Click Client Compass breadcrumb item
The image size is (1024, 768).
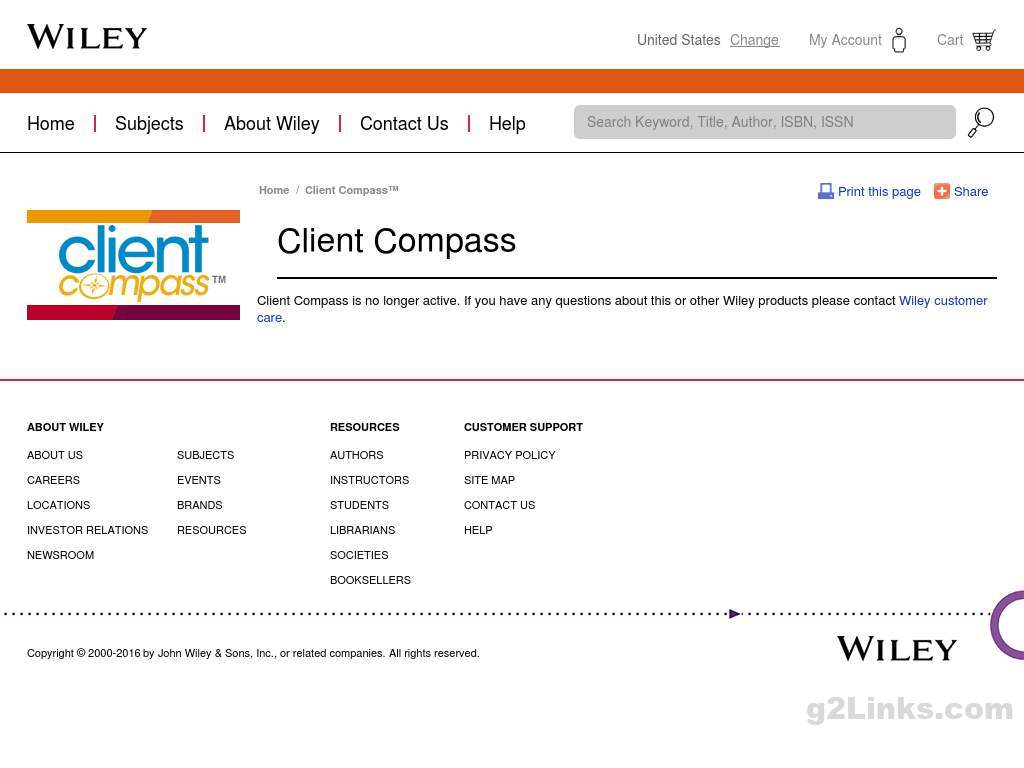tap(351, 190)
